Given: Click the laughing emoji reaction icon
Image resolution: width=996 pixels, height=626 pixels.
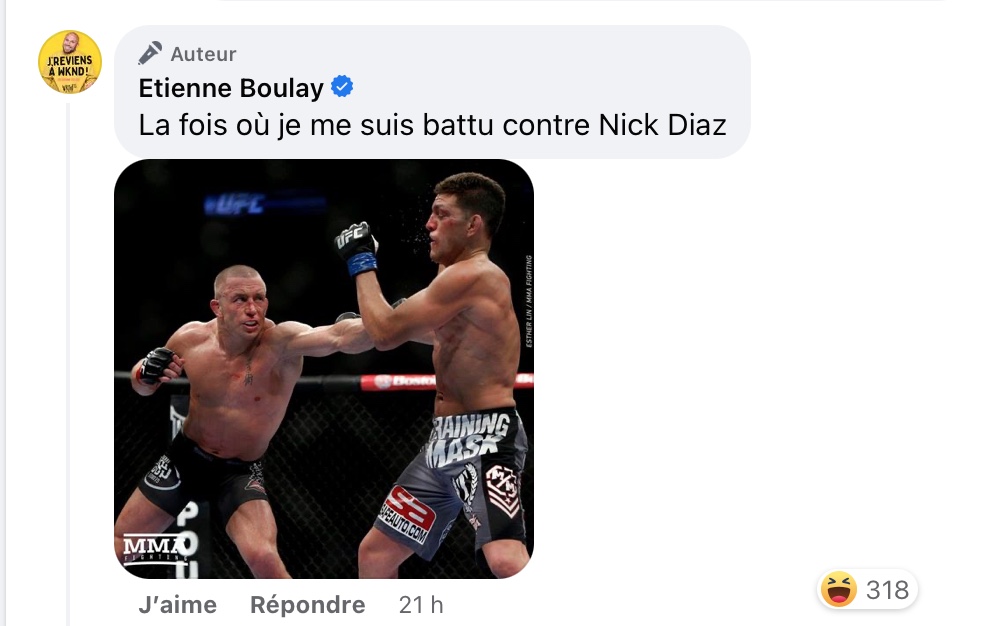Looking at the screenshot, I should tap(838, 589).
